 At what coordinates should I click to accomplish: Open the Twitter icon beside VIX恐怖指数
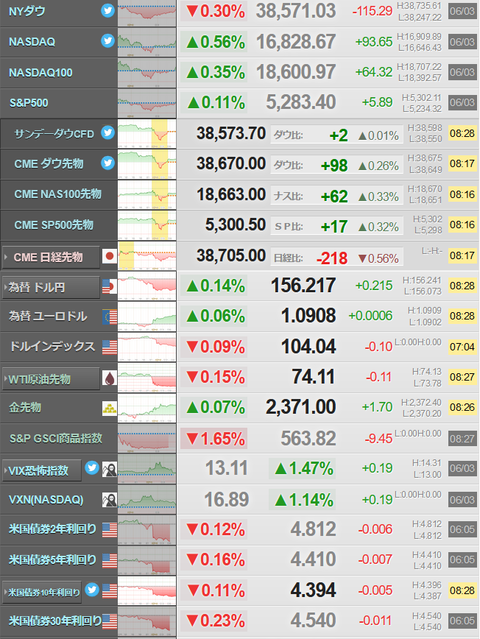tap(92, 468)
